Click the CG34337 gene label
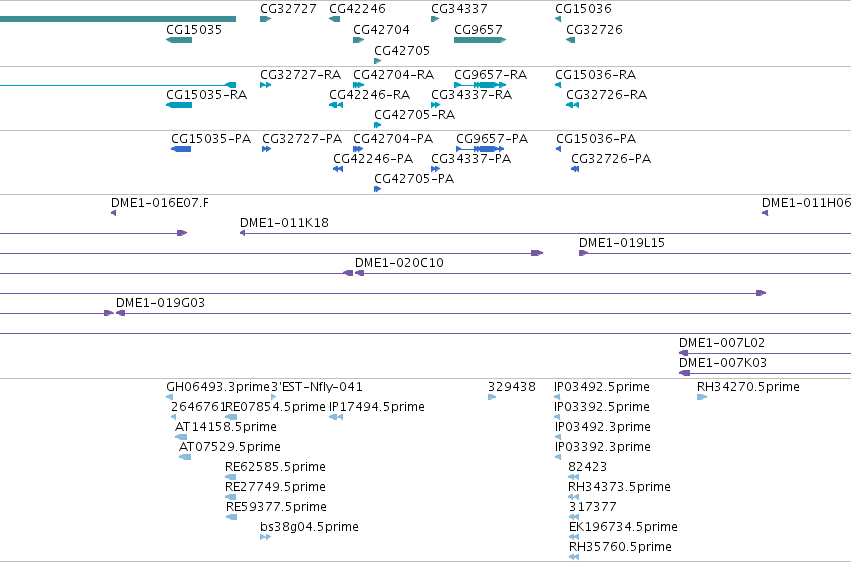The width and height of the screenshot is (851, 562). (x=459, y=9)
